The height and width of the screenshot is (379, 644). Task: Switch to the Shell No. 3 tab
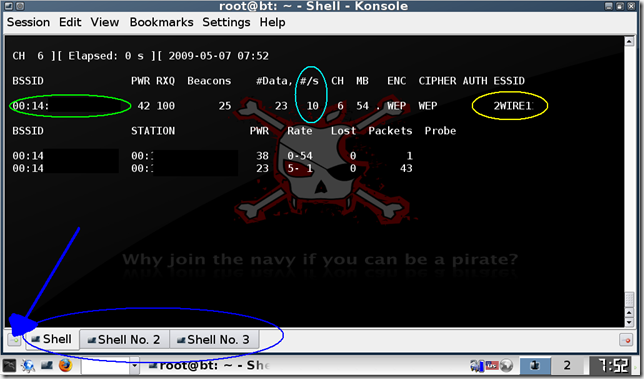point(214,340)
